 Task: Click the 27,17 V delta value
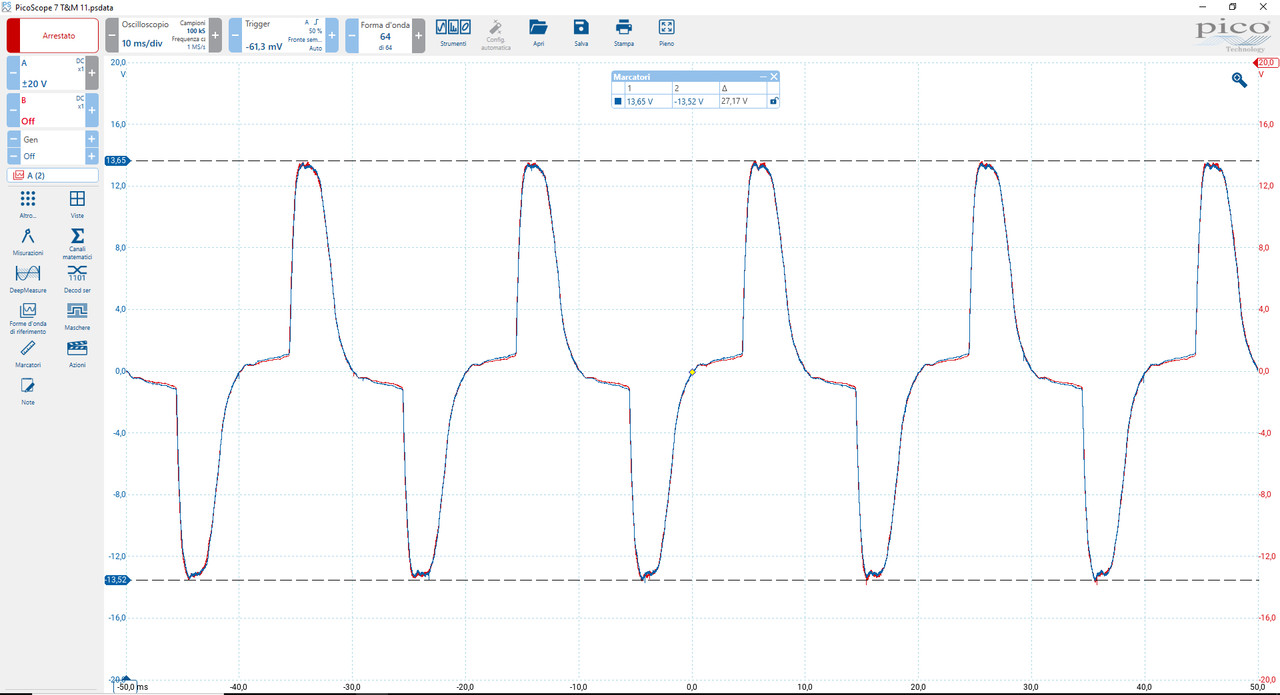click(734, 101)
